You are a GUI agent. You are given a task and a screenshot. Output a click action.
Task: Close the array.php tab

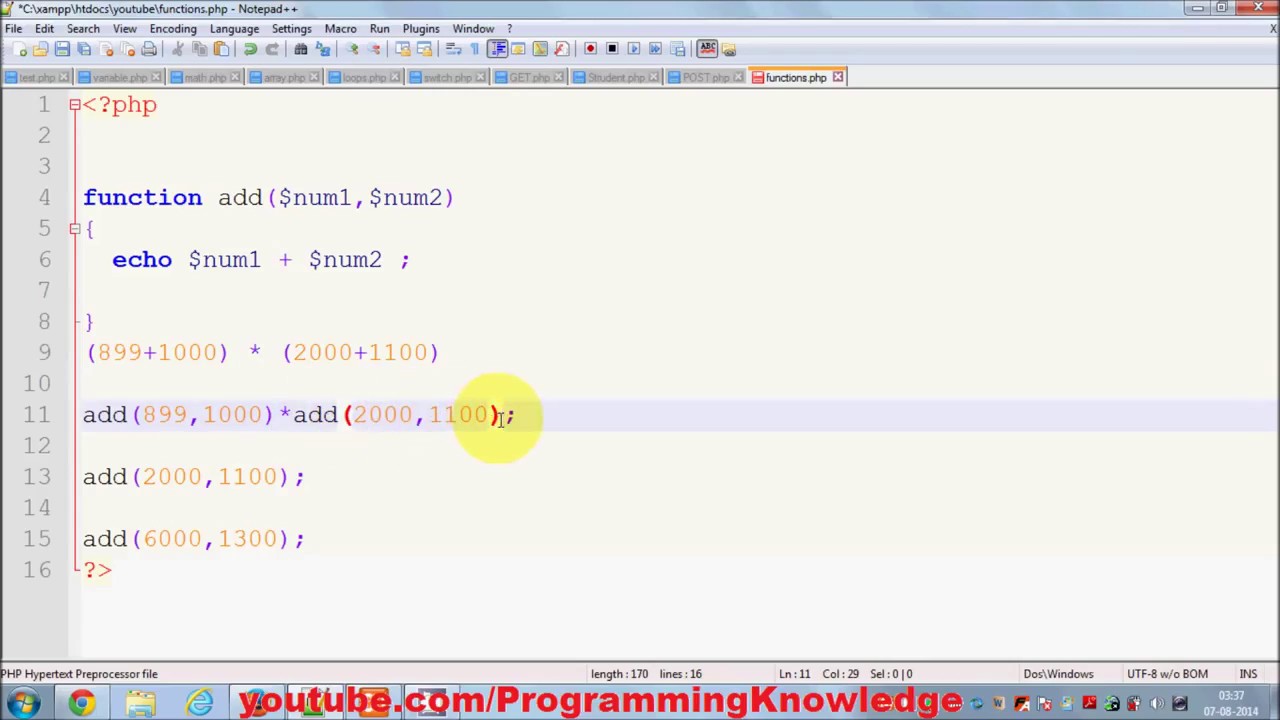[x=314, y=77]
